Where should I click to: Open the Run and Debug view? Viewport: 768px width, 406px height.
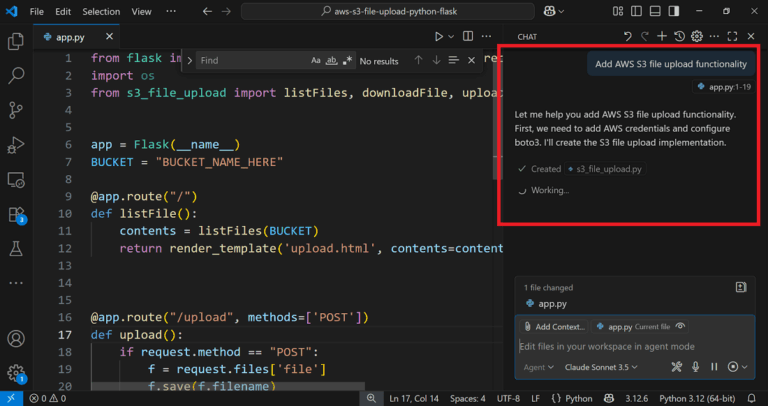16,145
